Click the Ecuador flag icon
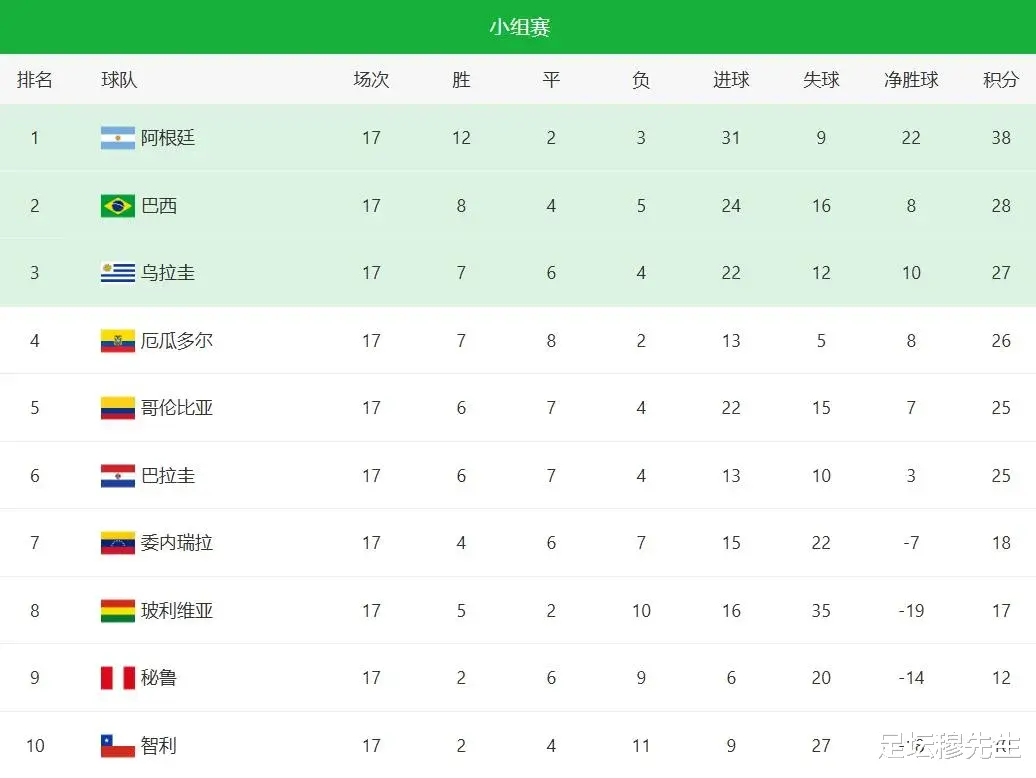 [117, 341]
